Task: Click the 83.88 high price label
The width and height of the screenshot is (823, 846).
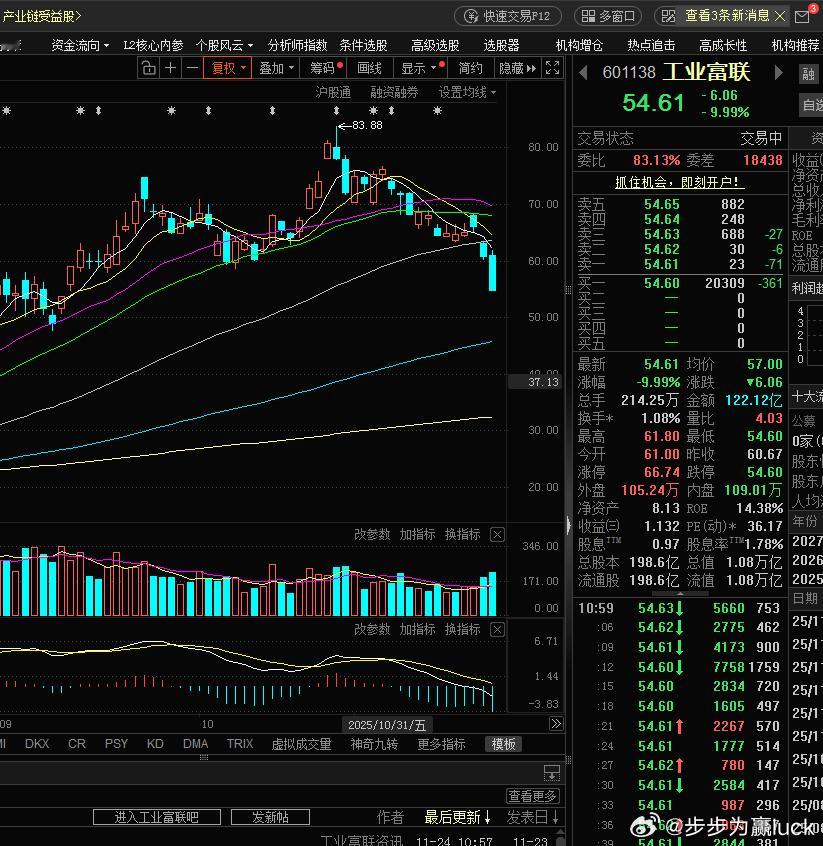Action: (367, 125)
